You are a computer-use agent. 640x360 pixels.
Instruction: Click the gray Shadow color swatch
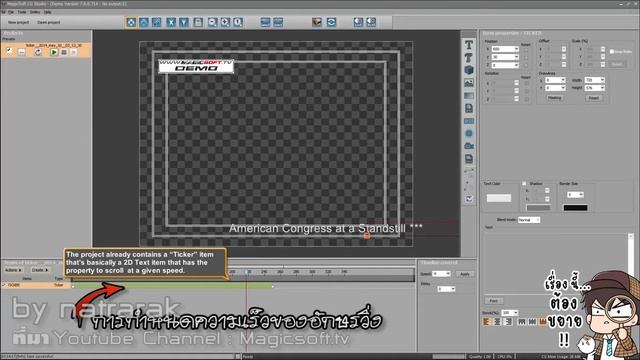538,208
